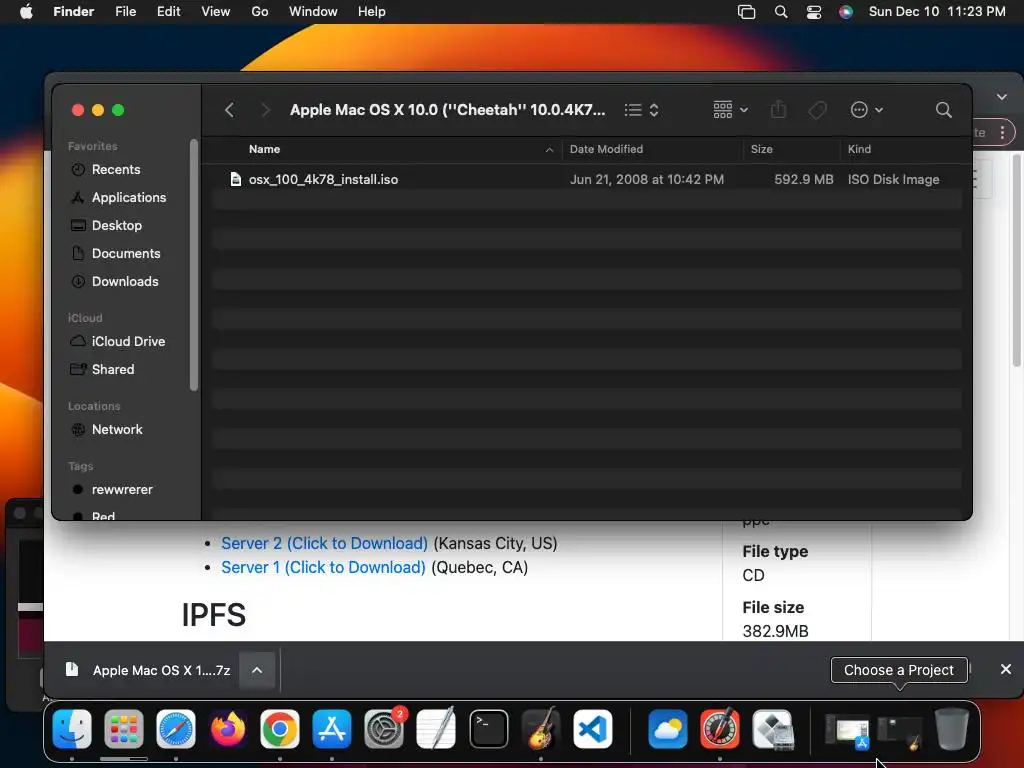Click the Finder search magnifier
This screenshot has width=1024, height=768.
943,110
